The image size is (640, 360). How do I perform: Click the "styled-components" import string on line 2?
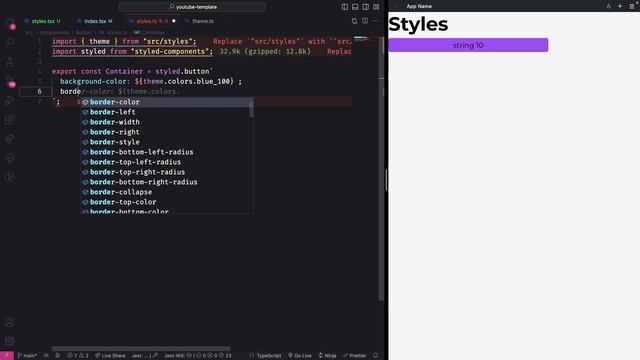170,51
